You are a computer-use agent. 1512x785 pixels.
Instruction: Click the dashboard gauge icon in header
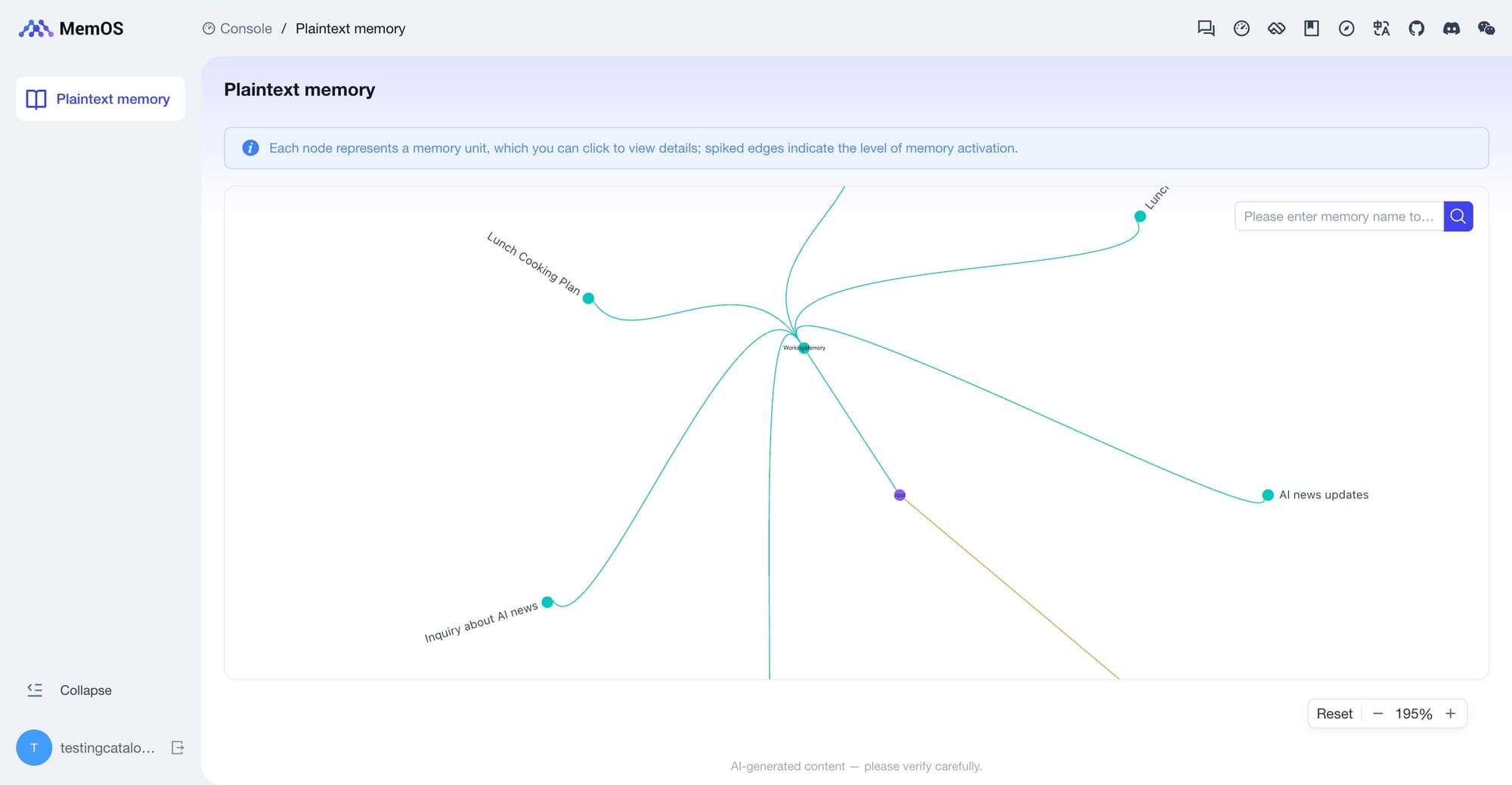click(x=1241, y=29)
